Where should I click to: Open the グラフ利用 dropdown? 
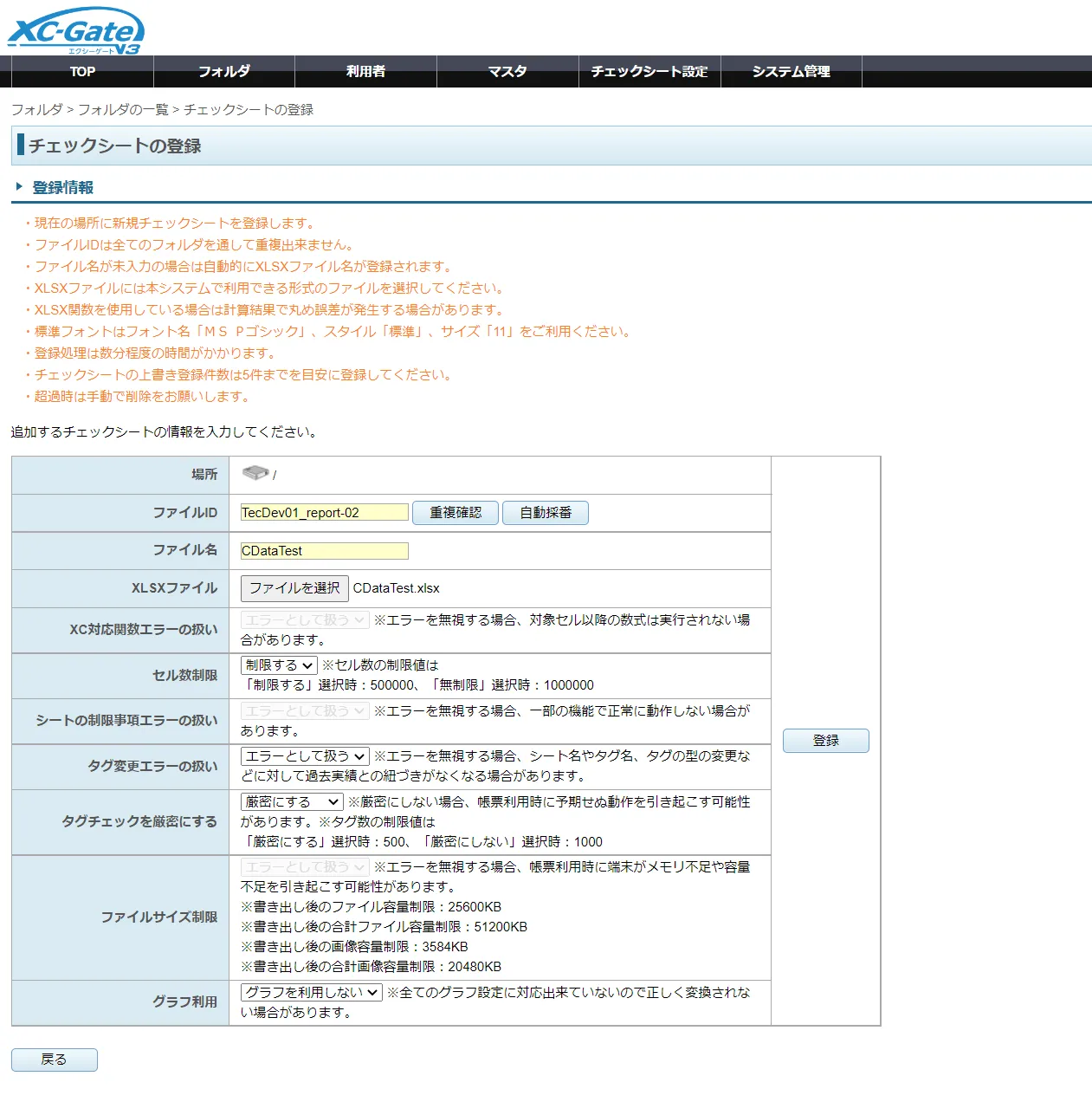tap(311, 992)
